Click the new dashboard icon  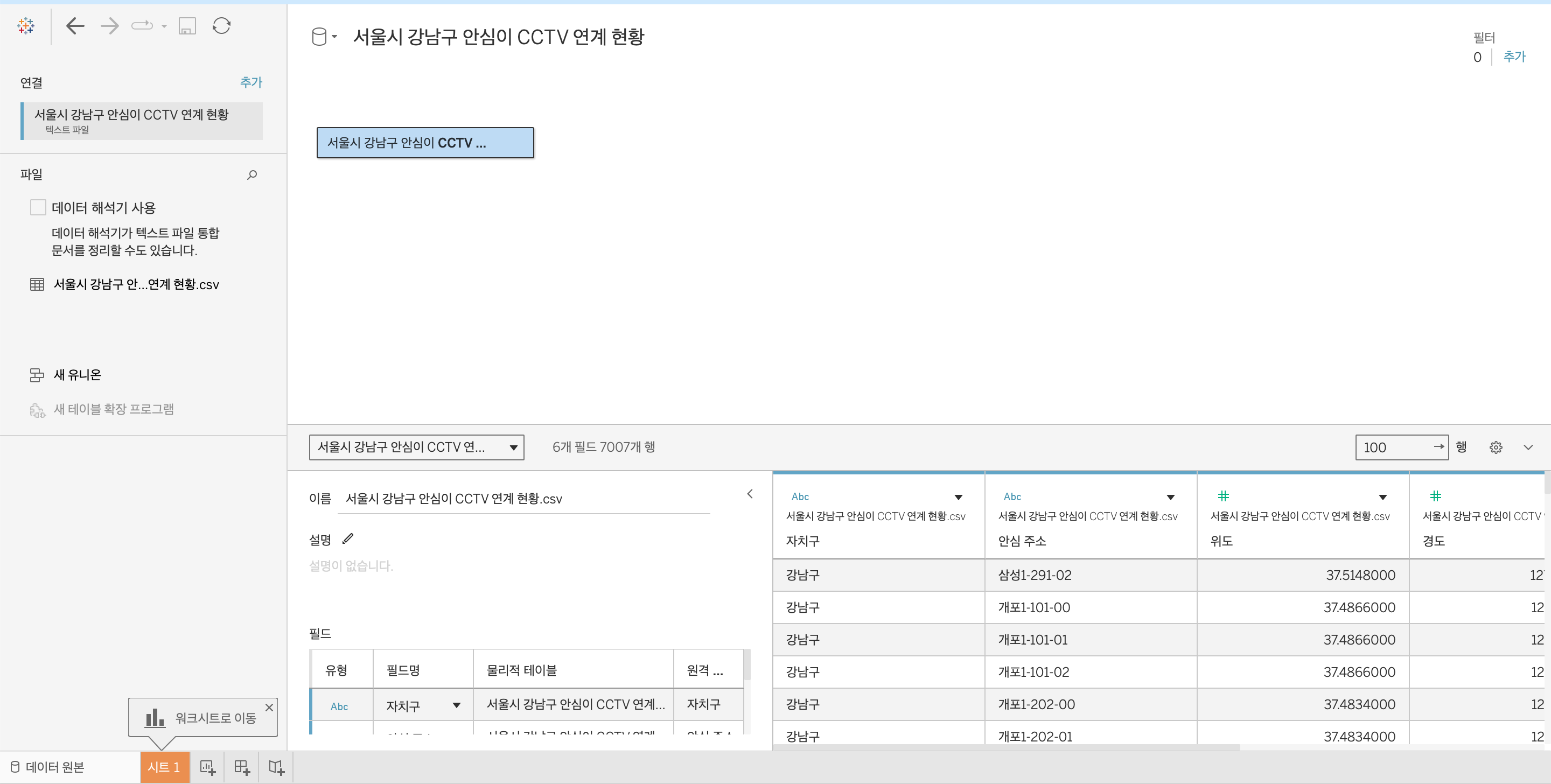coord(242,767)
